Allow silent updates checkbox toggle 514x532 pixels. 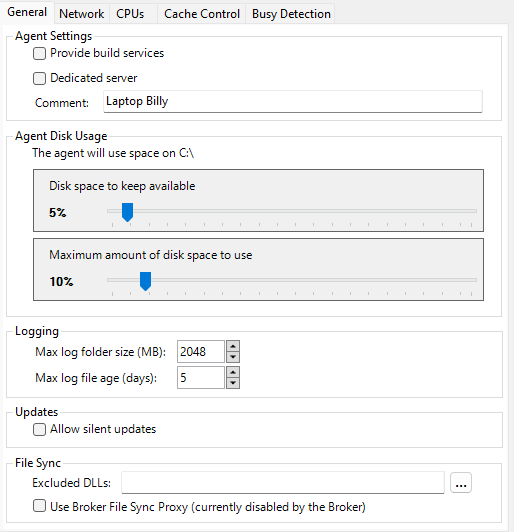click(39, 430)
